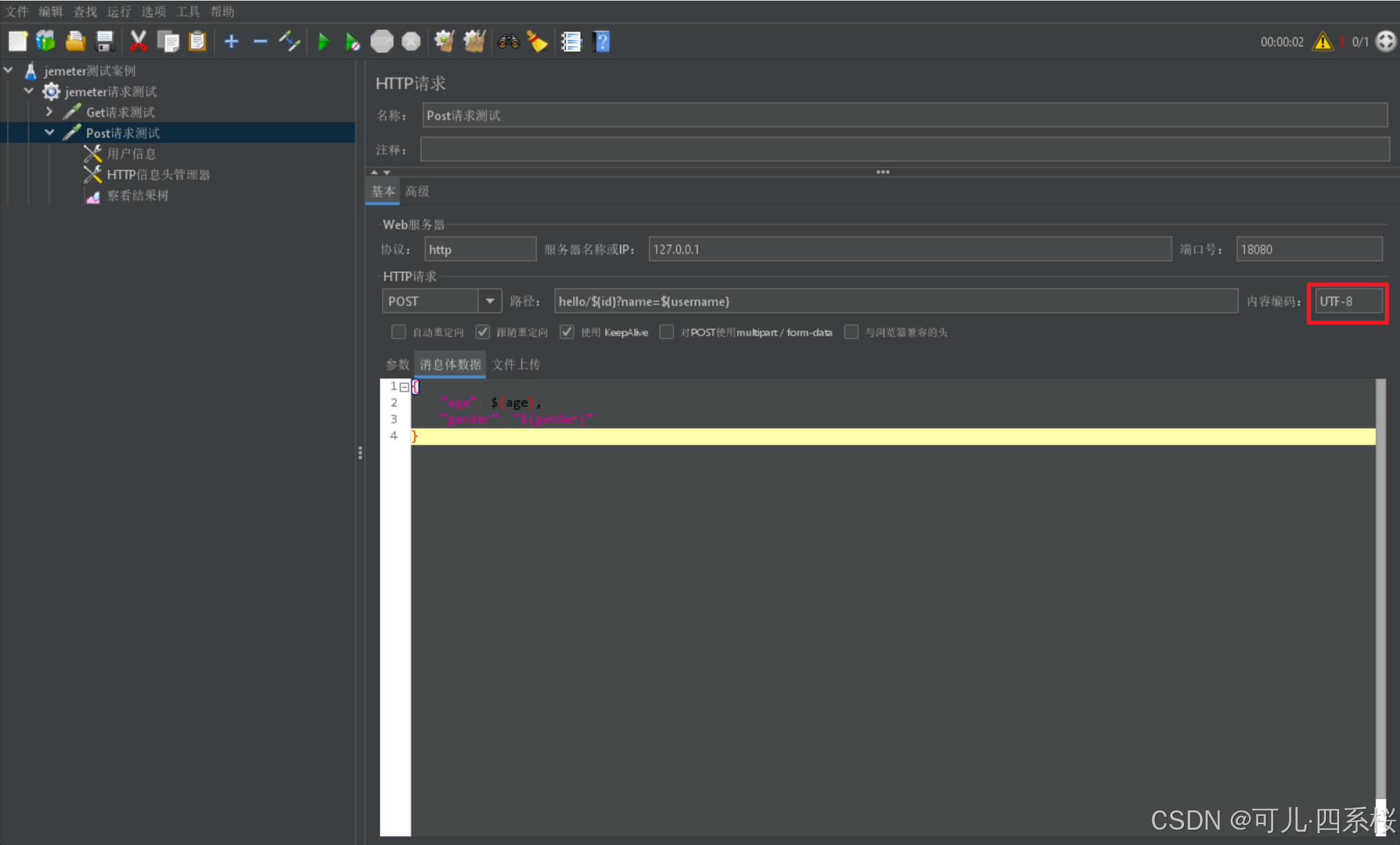Switch to the 高级 tab
This screenshot has width=1400, height=845.
click(417, 191)
